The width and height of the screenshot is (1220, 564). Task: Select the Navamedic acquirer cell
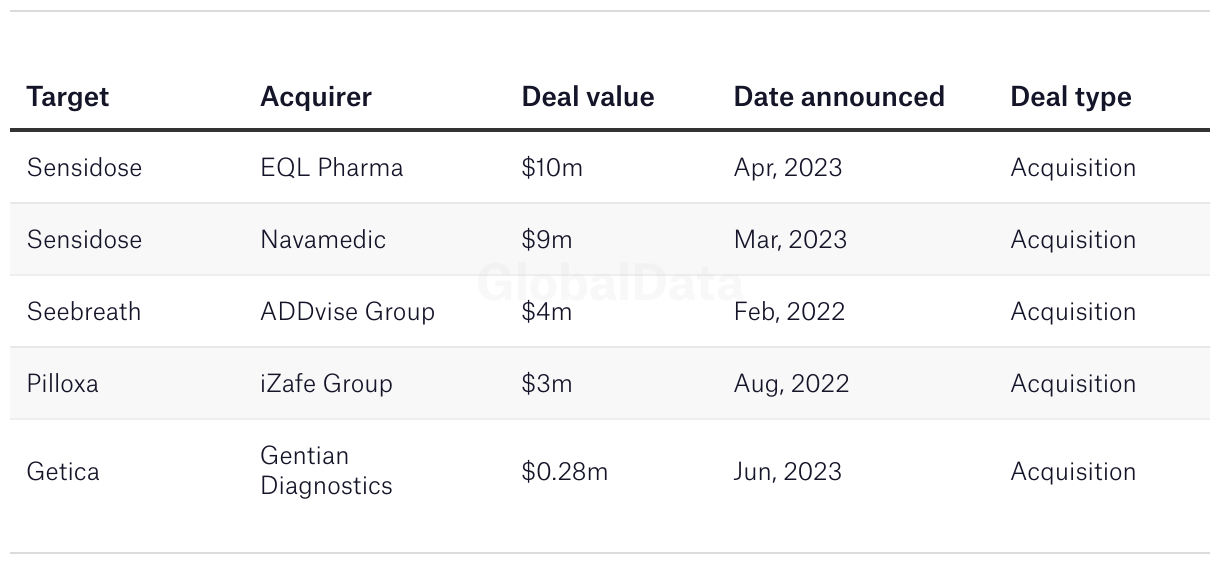pyautogui.click(x=322, y=240)
